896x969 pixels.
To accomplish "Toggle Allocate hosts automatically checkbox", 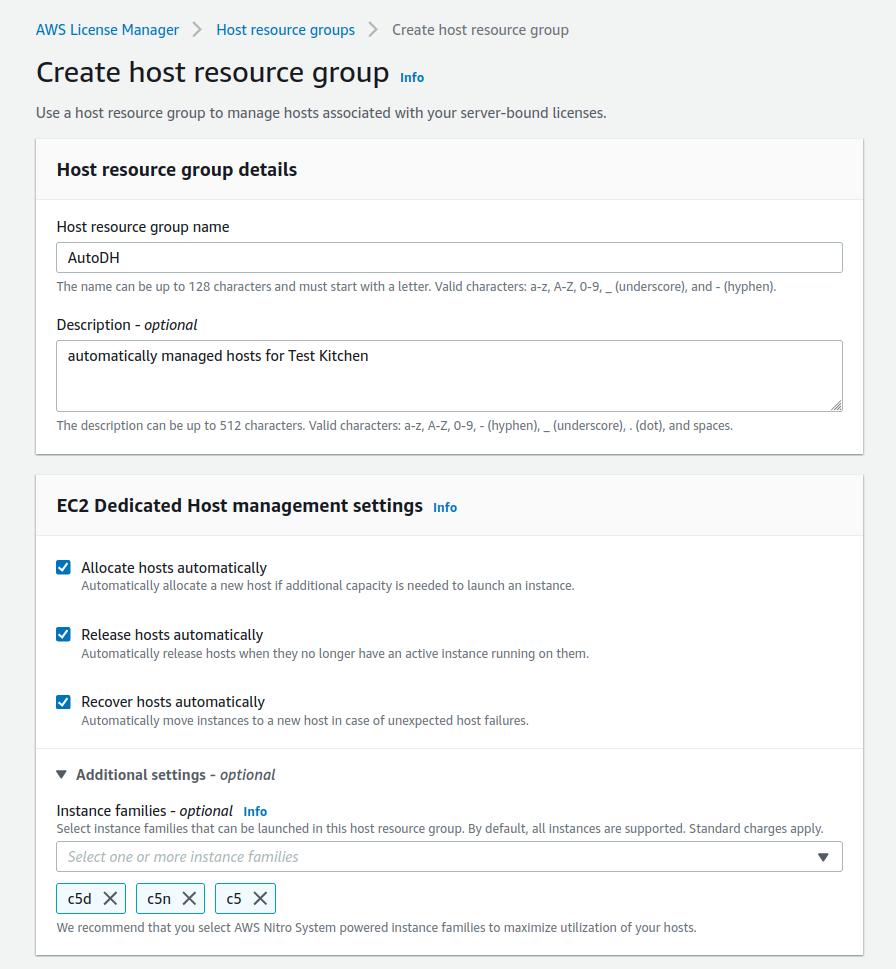I will pos(63,567).
